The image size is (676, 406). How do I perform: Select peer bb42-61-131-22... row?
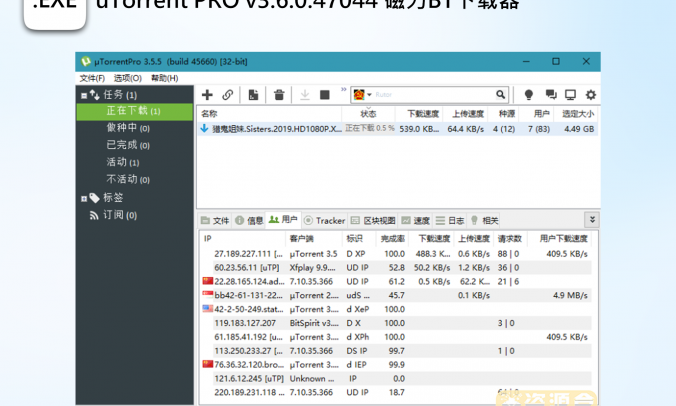click(x=397, y=295)
